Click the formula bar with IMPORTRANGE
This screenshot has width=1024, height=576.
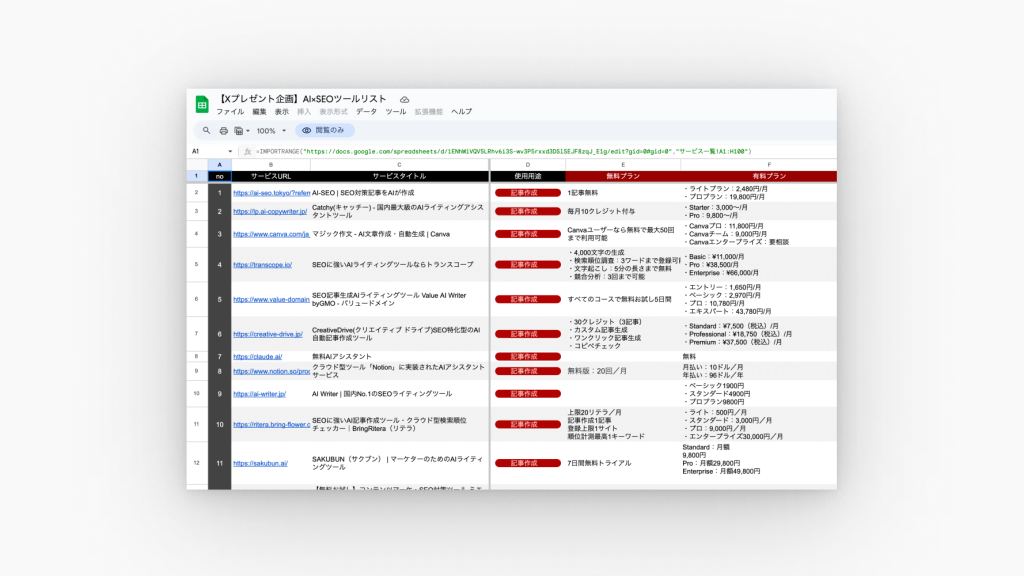pyautogui.click(x=500, y=151)
